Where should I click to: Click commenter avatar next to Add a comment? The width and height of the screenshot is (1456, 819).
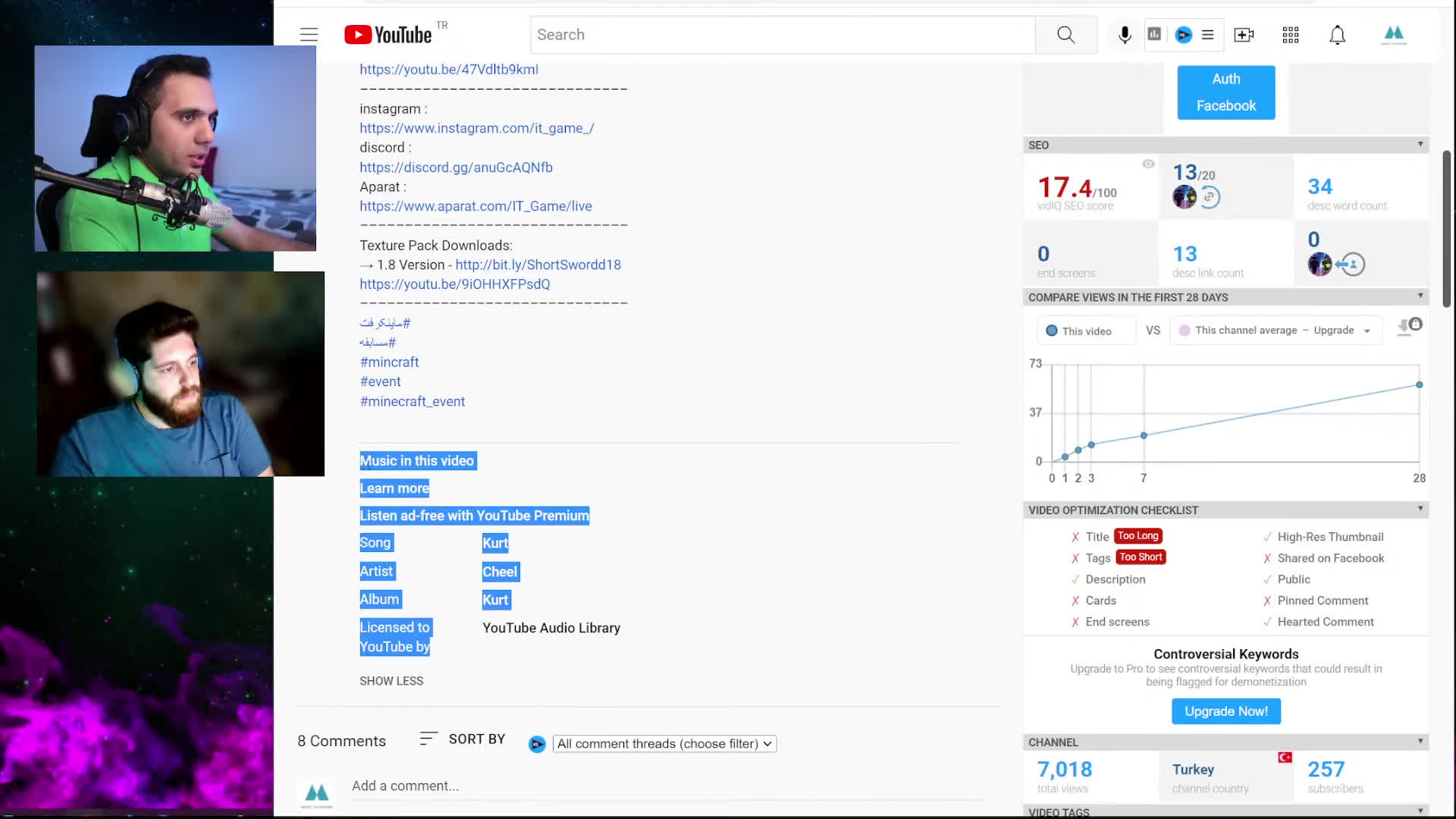click(x=317, y=794)
